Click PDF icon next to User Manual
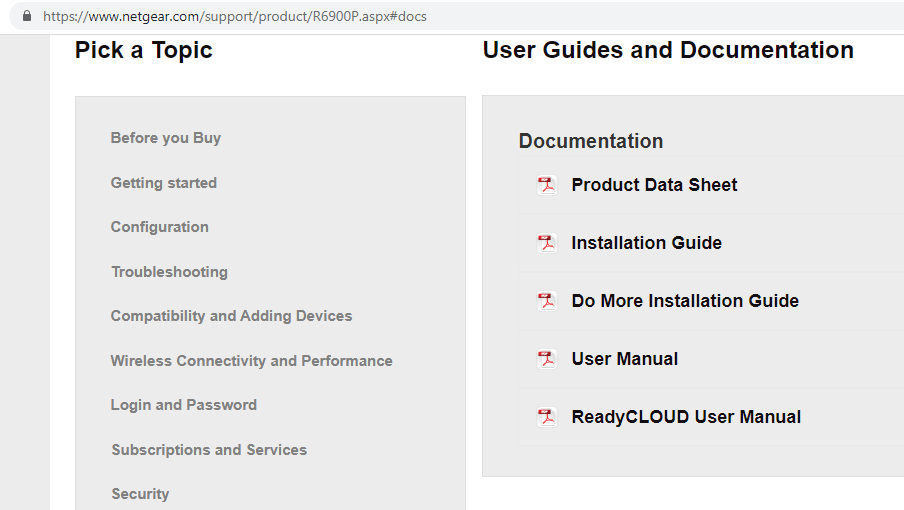 tap(547, 359)
